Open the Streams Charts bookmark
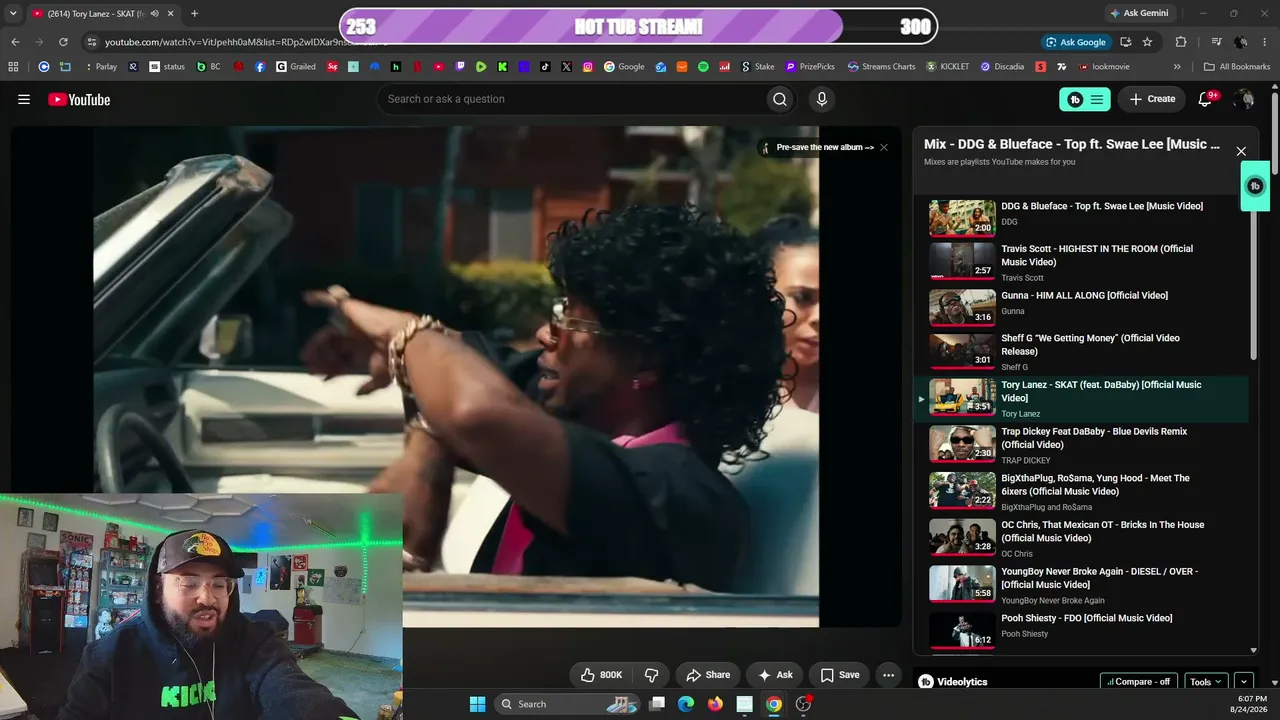 [881, 67]
